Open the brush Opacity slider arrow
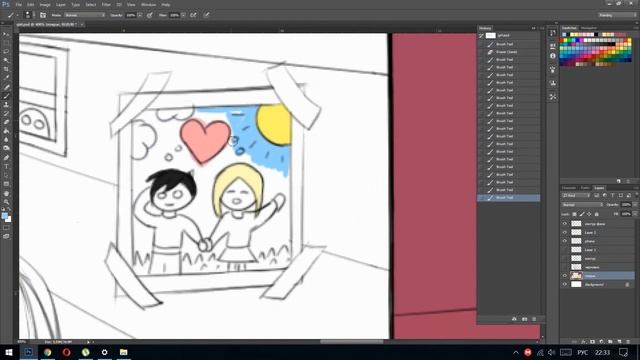This screenshot has width=640, height=360. click(x=140, y=15)
